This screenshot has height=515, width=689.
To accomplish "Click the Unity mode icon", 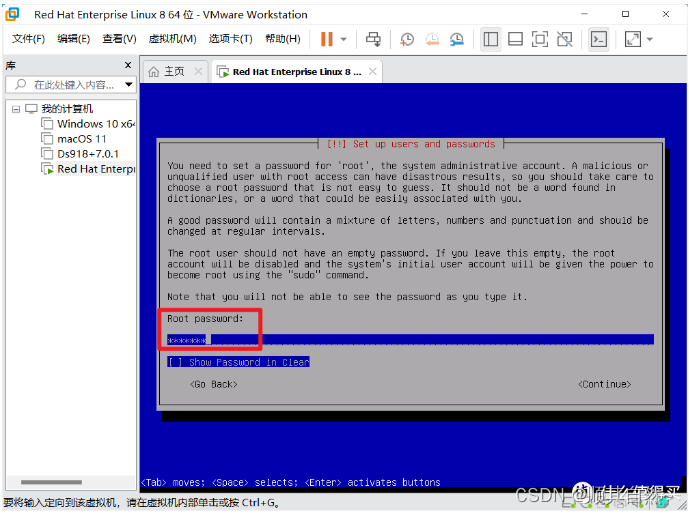I will click(x=565, y=39).
